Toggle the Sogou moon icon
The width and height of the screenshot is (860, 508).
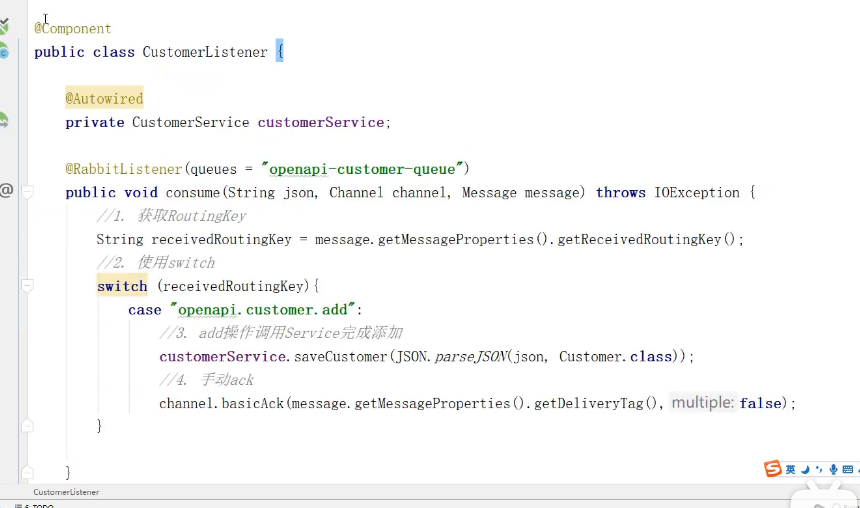point(805,469)
